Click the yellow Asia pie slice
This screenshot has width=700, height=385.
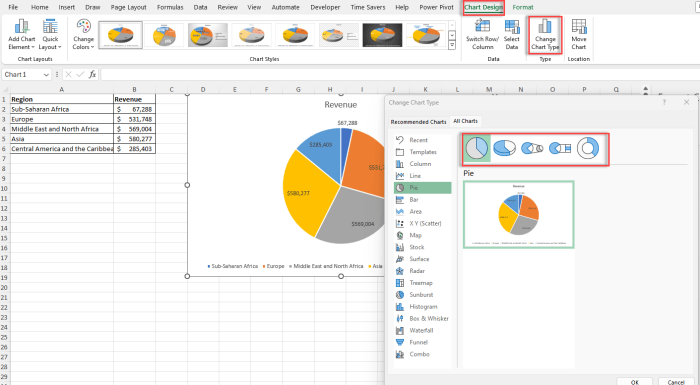click(308, 192)
